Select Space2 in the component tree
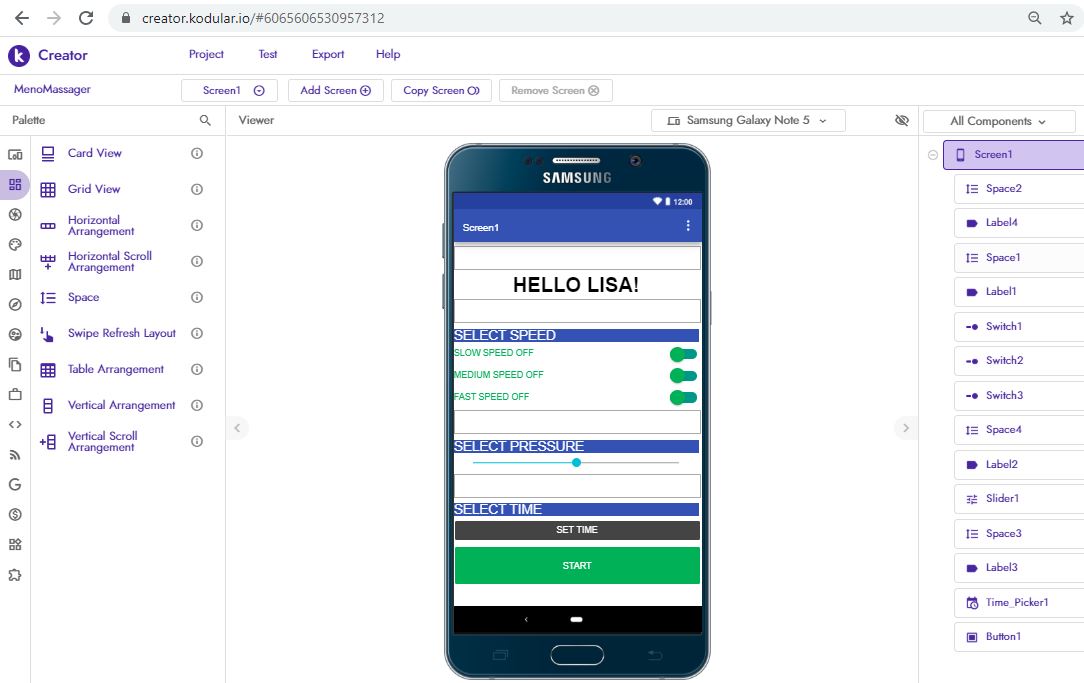 (1019, 189)
